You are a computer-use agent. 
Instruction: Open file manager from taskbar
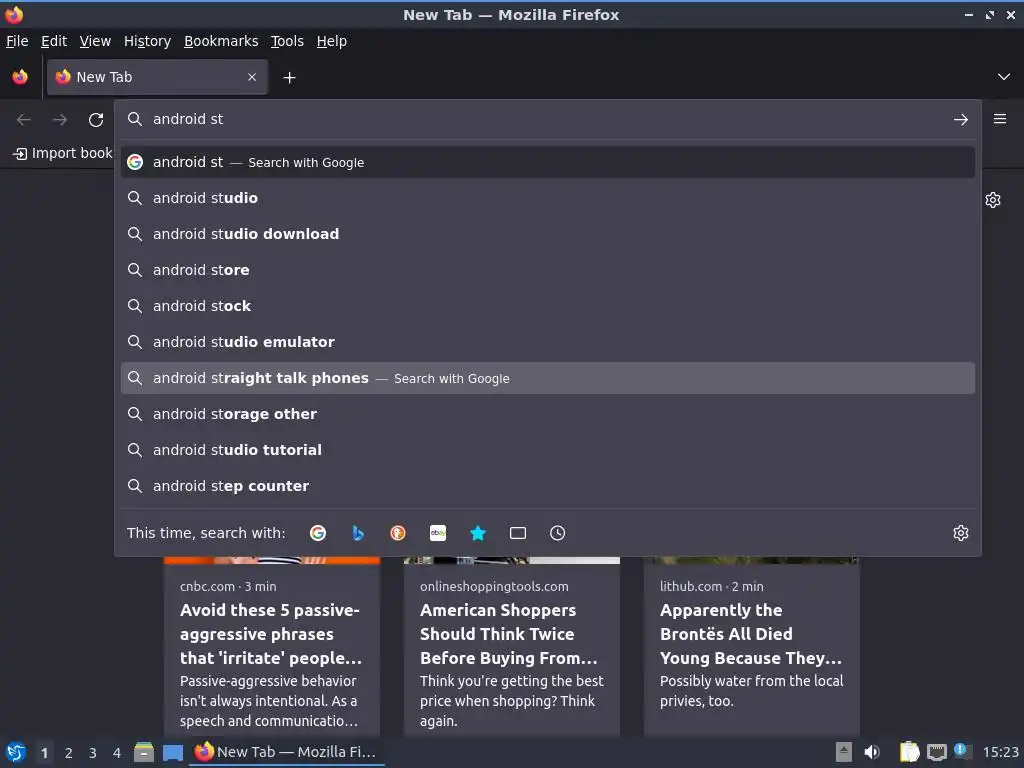[x=144, y=752]
